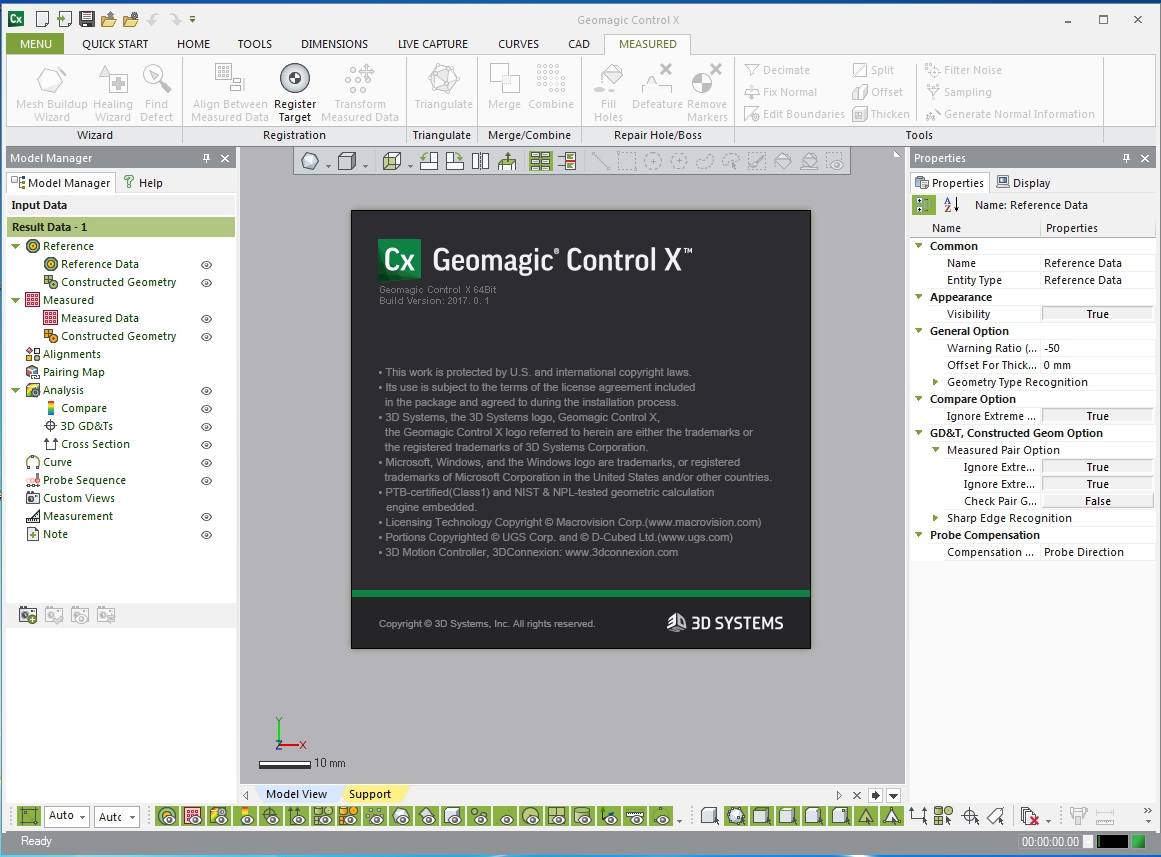
Task: Collapse the Analysis tree node
Action: (x=16, y=390)
